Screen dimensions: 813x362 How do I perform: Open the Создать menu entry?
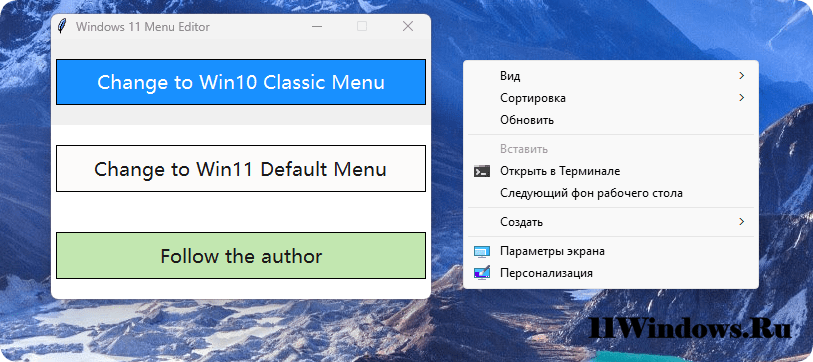[x=611, y=222]
